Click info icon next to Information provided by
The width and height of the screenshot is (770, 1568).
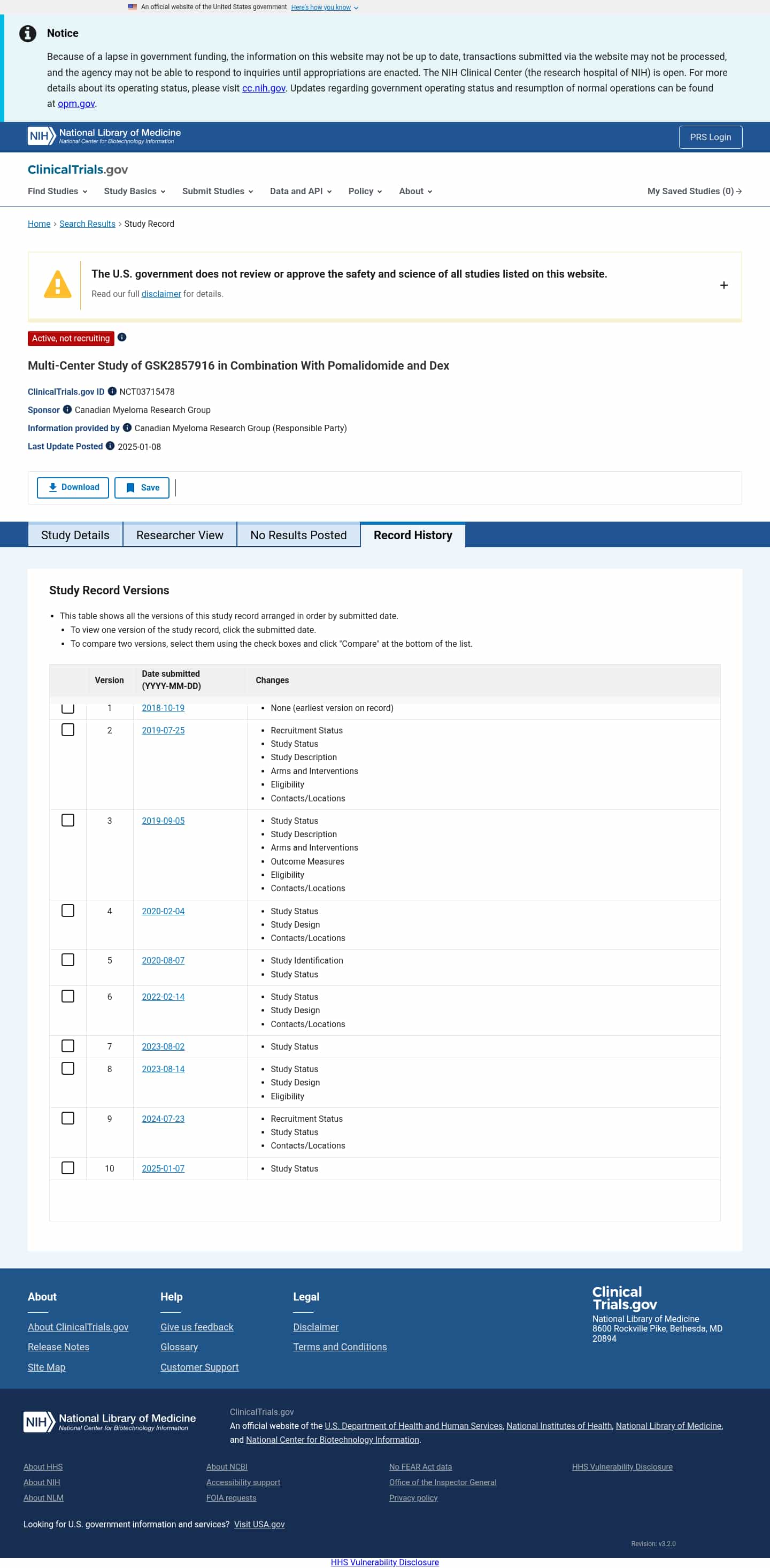tap(127, 428)
